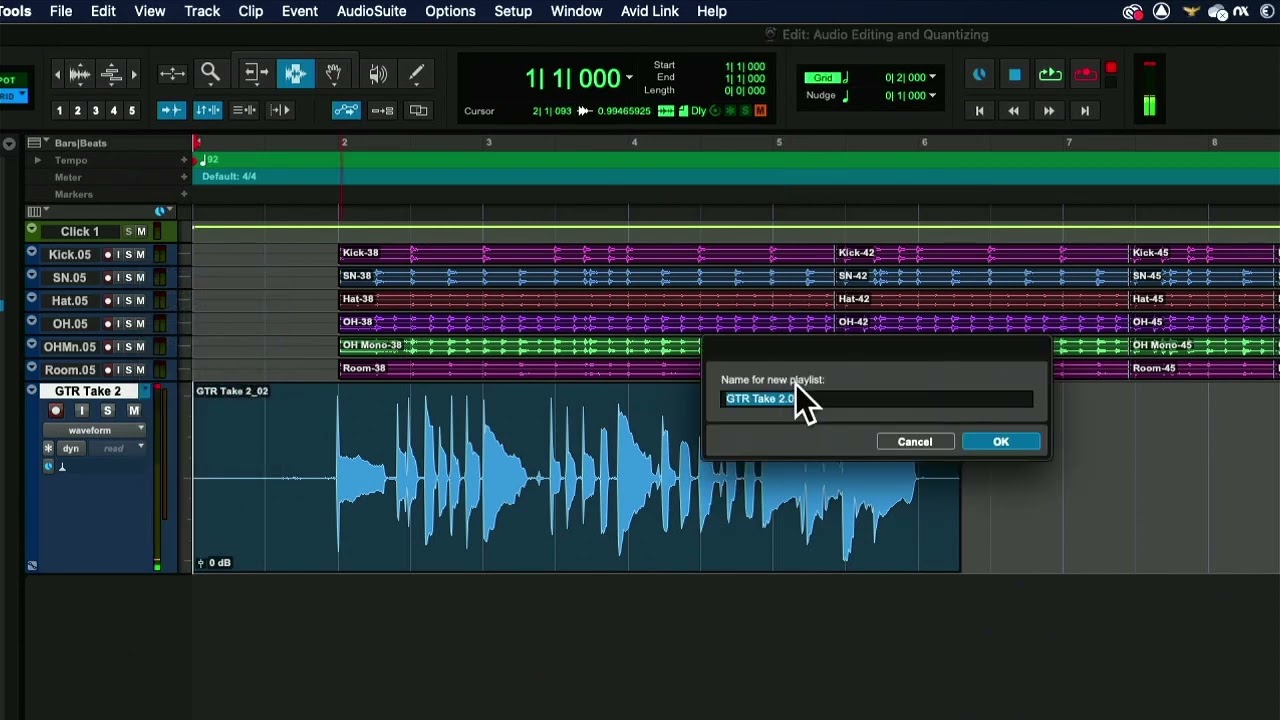The image size is (1280, 720).
Task: Click the loop Play button
Action: (1050, 74)
